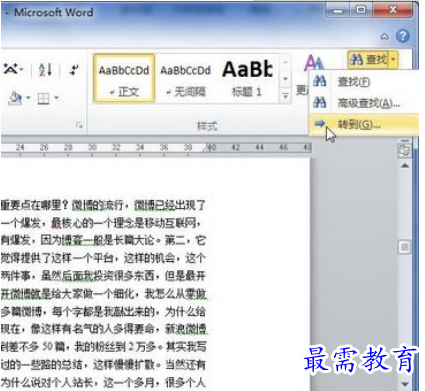Click text line containing 有名气的人多得要命
This screenshot has width=425, height=391.
(x=104, y=329)
